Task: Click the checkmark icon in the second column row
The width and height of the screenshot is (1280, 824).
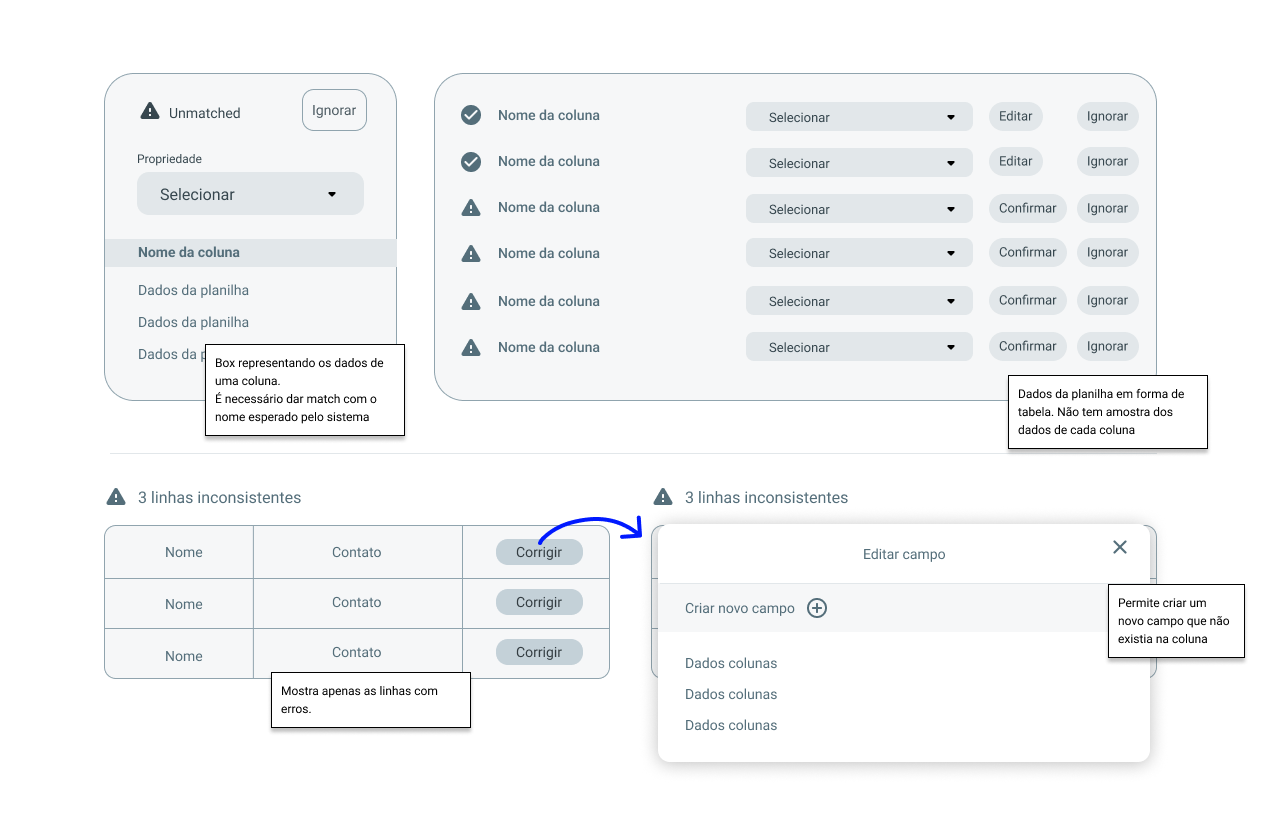Action: [x=471, y=161]
